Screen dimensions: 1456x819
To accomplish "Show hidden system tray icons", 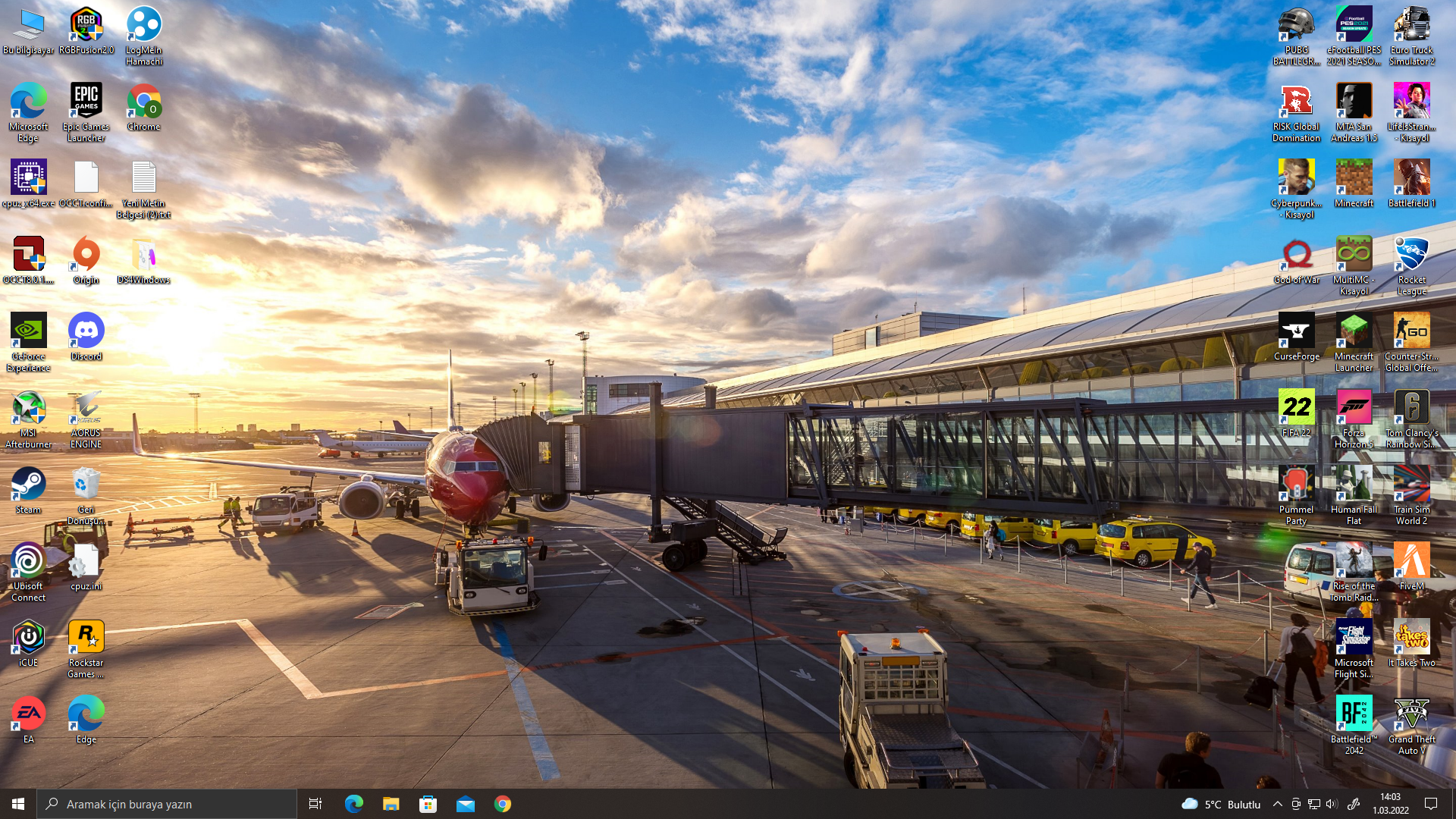I will pos(1278,804).
